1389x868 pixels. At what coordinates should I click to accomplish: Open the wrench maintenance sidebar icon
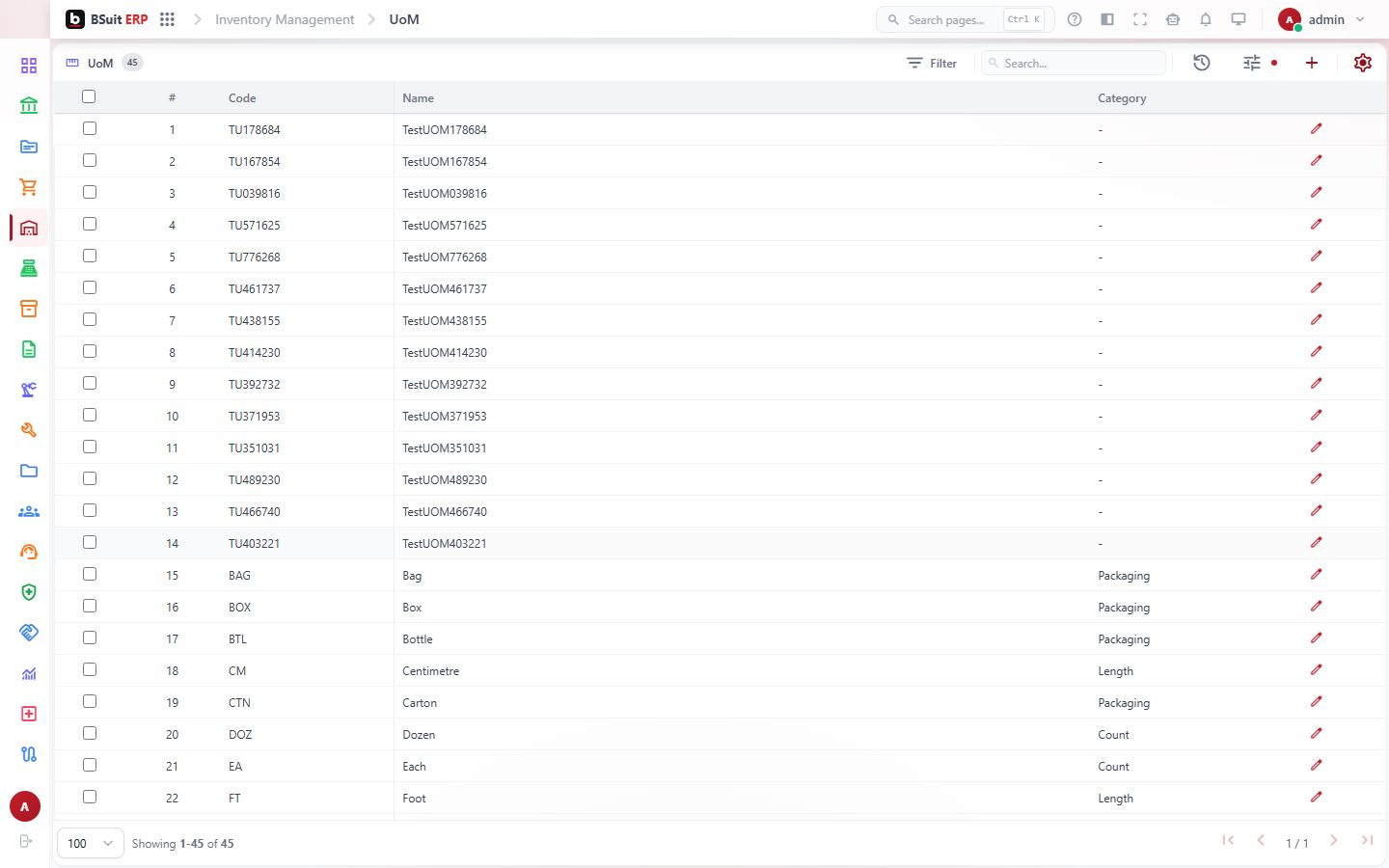[29, 430]
